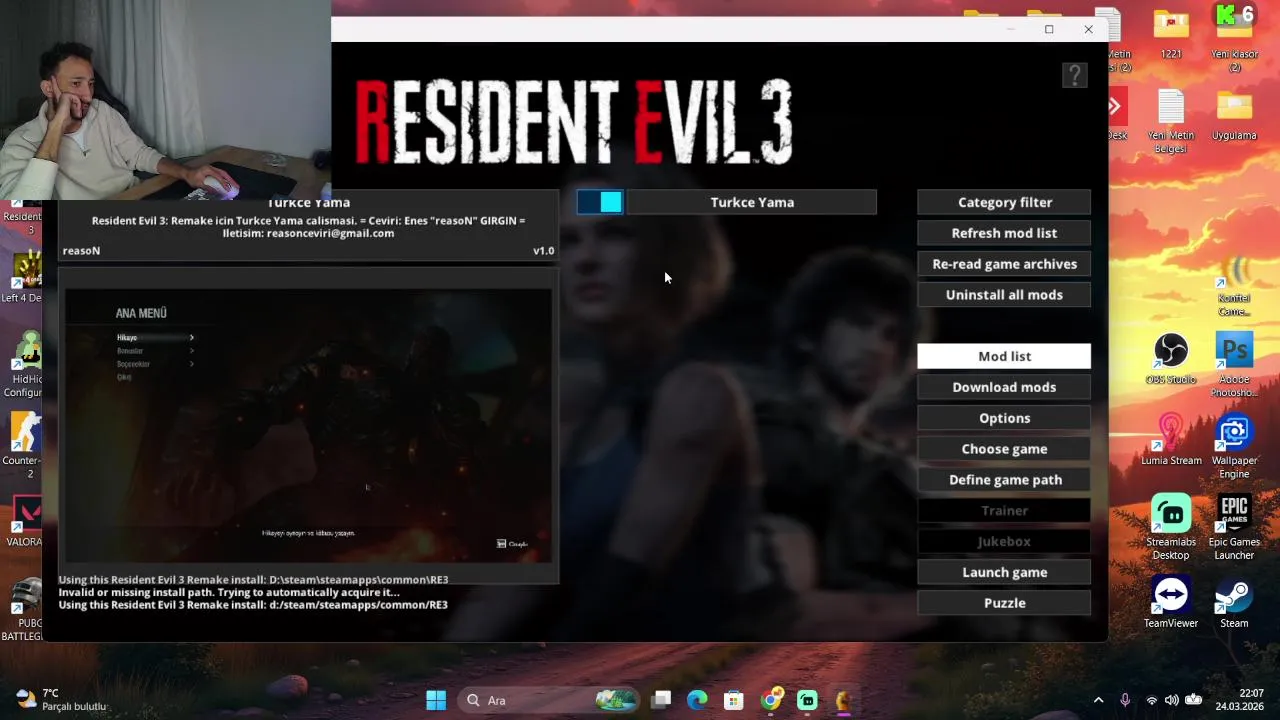Screen dimensions: 1280x720
Task: Click the mod version v1.0 label
Action: (543, 251)
